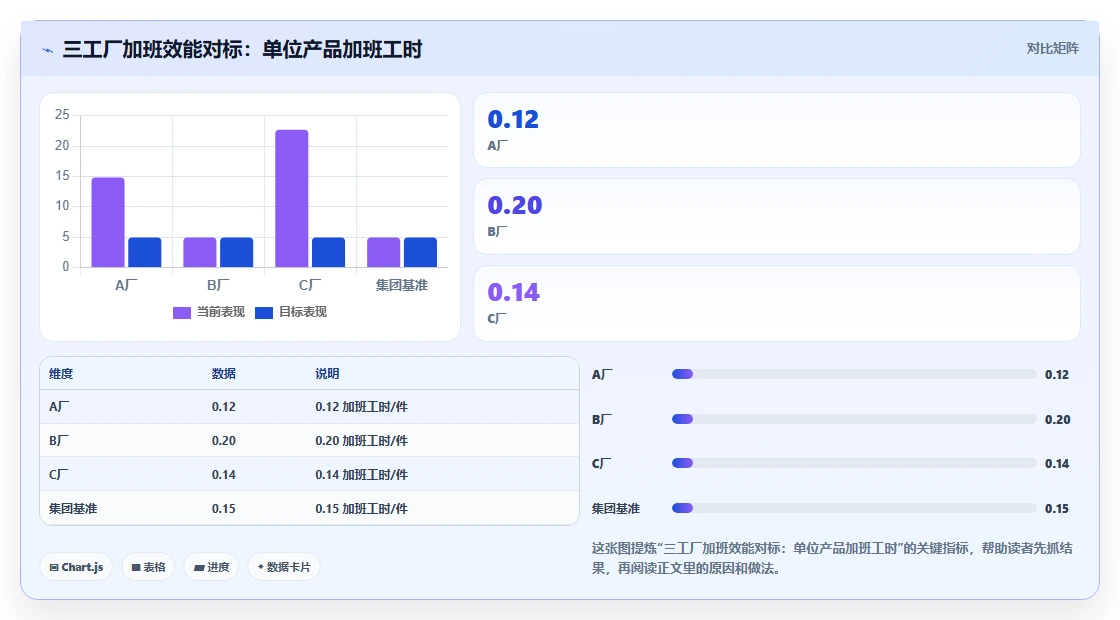1120x620 pixels.
Task: Open the 0.14 C厂 data card
Action: click(x=776, y=304)
